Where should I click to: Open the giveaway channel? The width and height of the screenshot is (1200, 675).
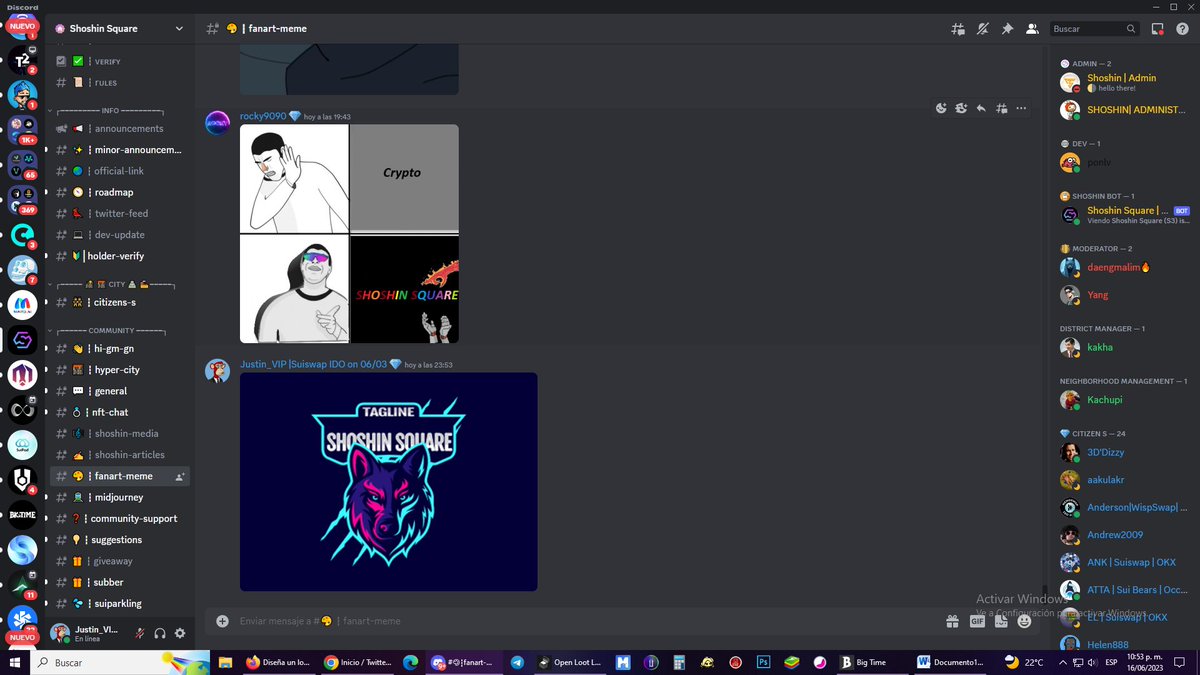click(120, 561)
